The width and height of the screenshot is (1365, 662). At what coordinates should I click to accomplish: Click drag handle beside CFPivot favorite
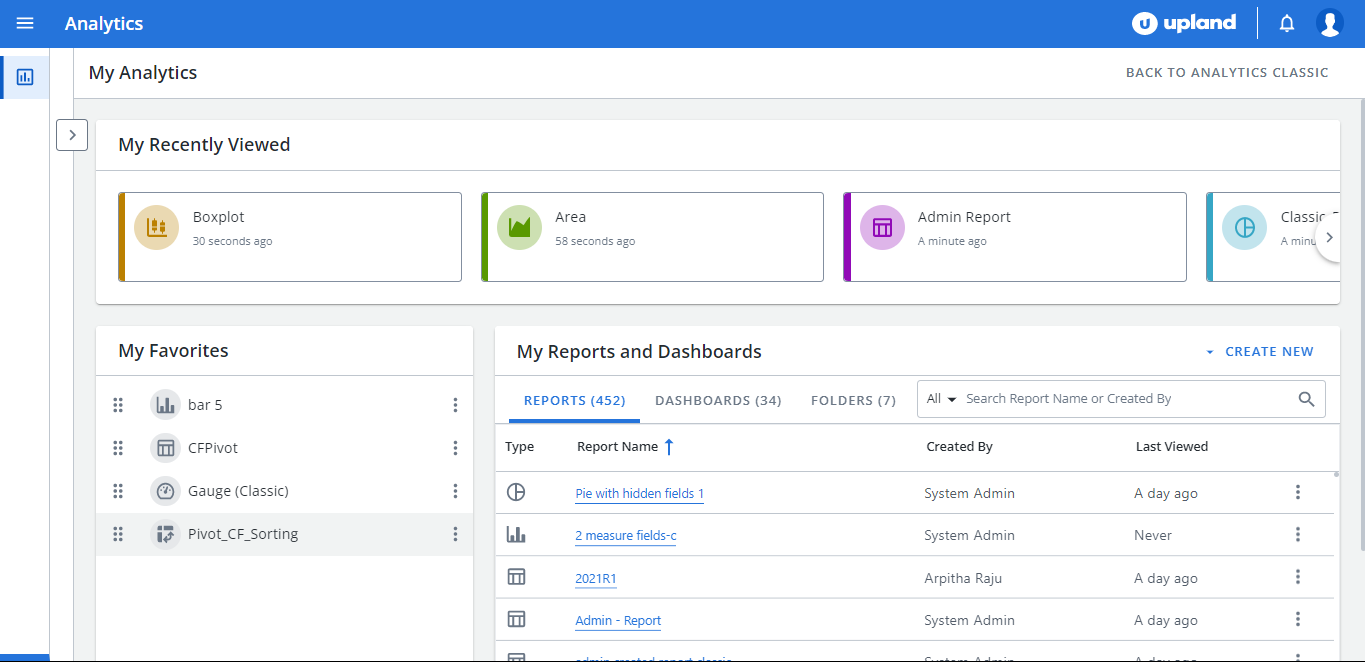point(118,448)
